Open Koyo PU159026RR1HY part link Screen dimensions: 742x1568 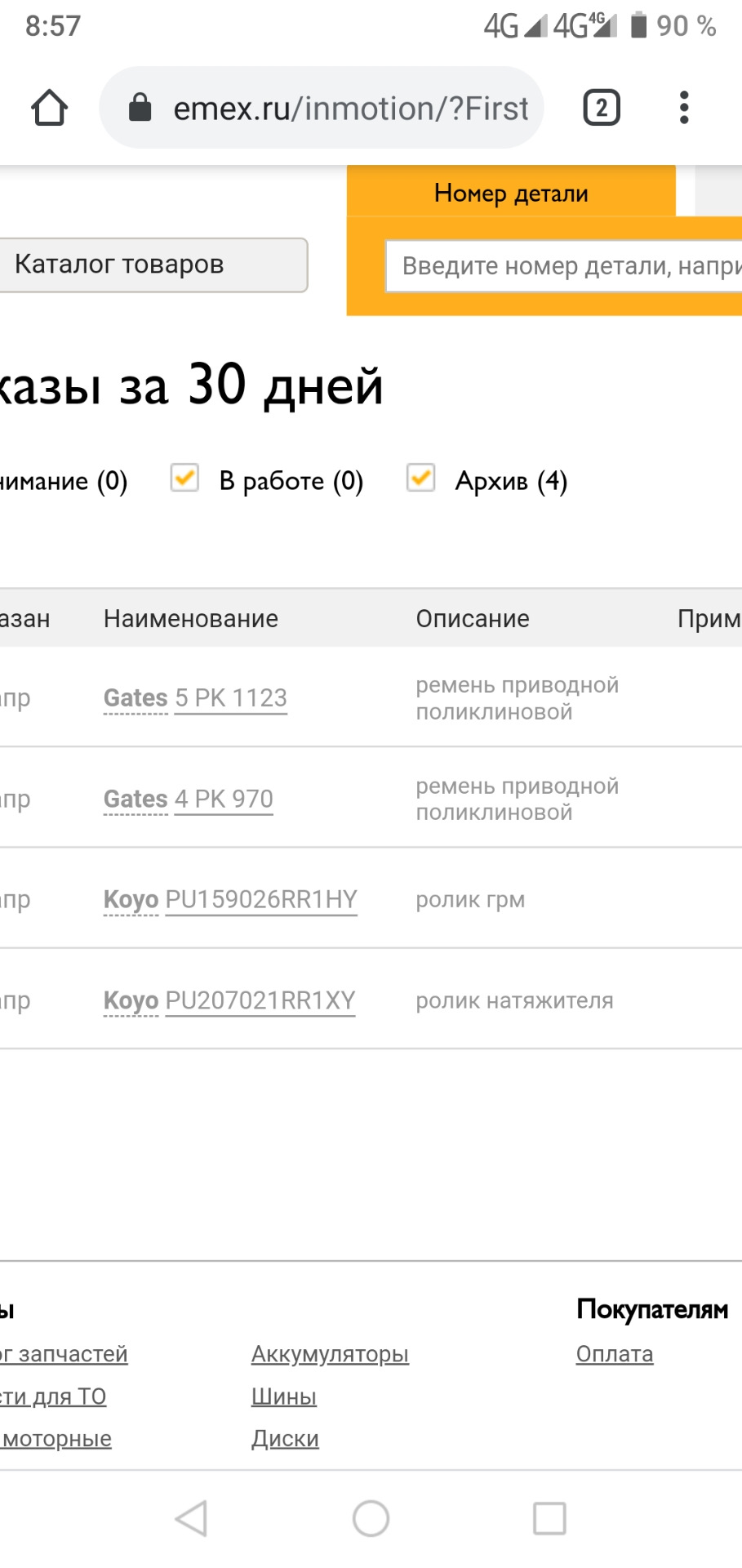261,899
